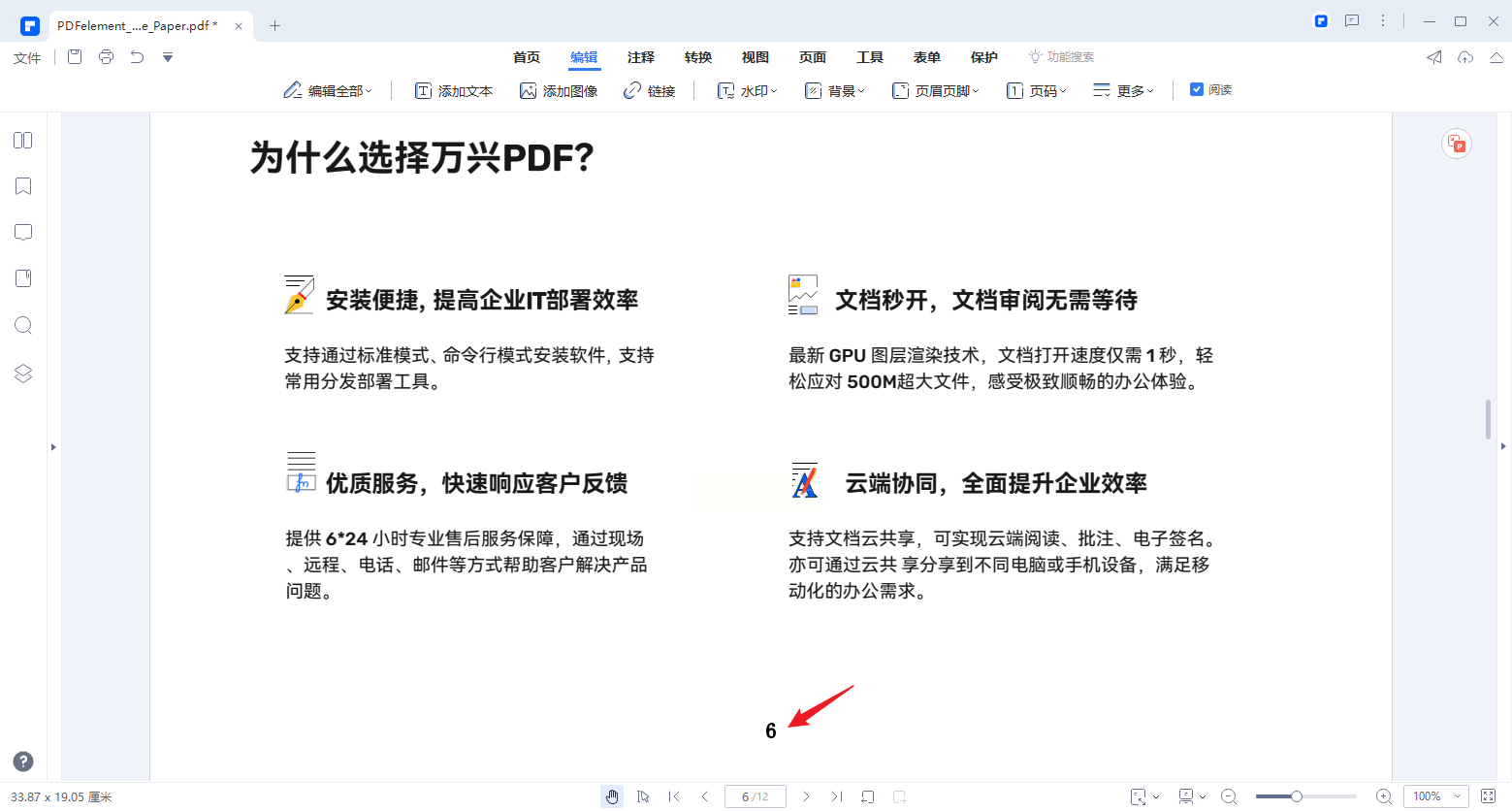
Task: Open the 100% zoom level dropdown
Action: pos(1435,796)
